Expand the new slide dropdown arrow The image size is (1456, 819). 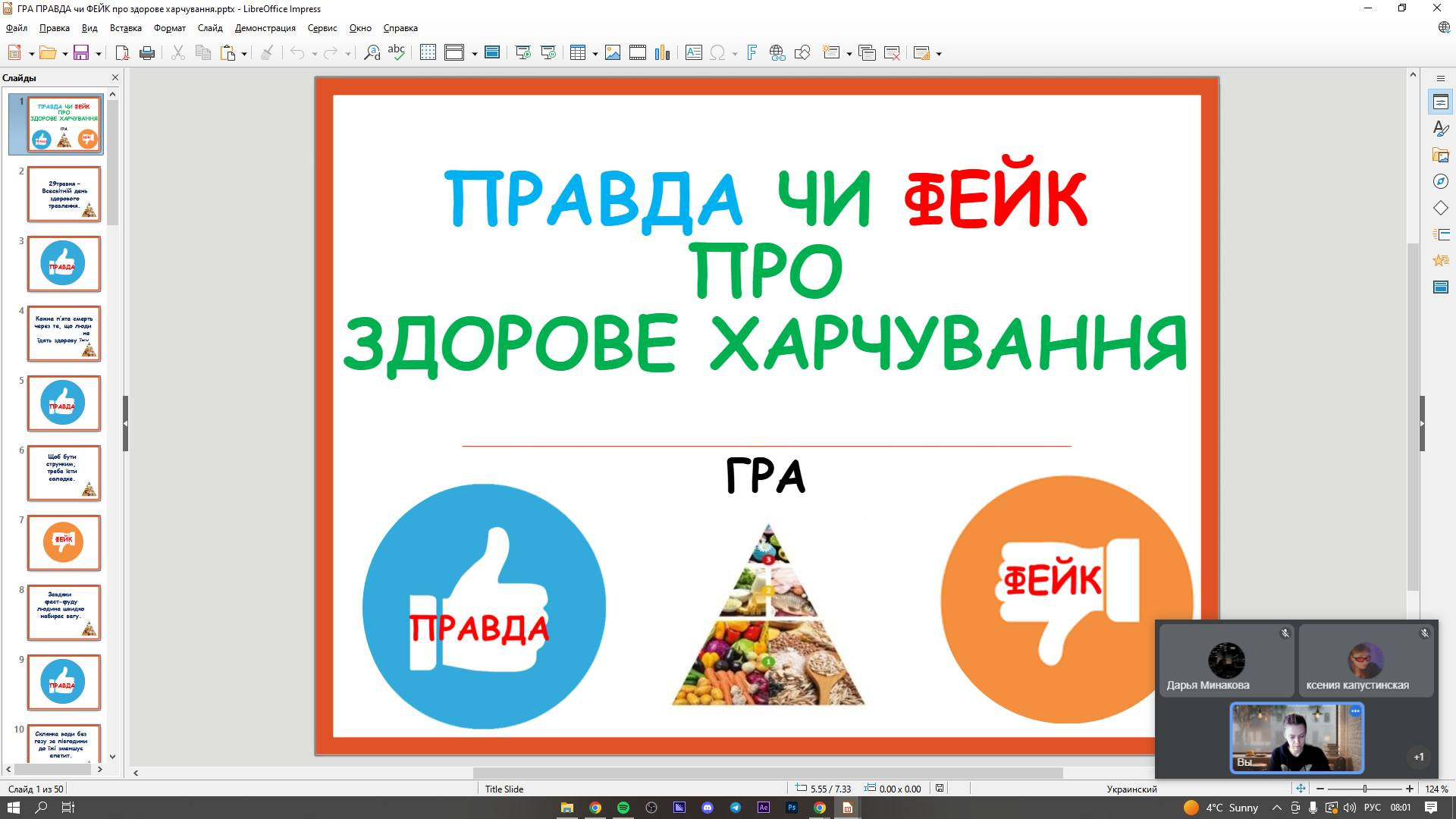(x=849, y=54)
